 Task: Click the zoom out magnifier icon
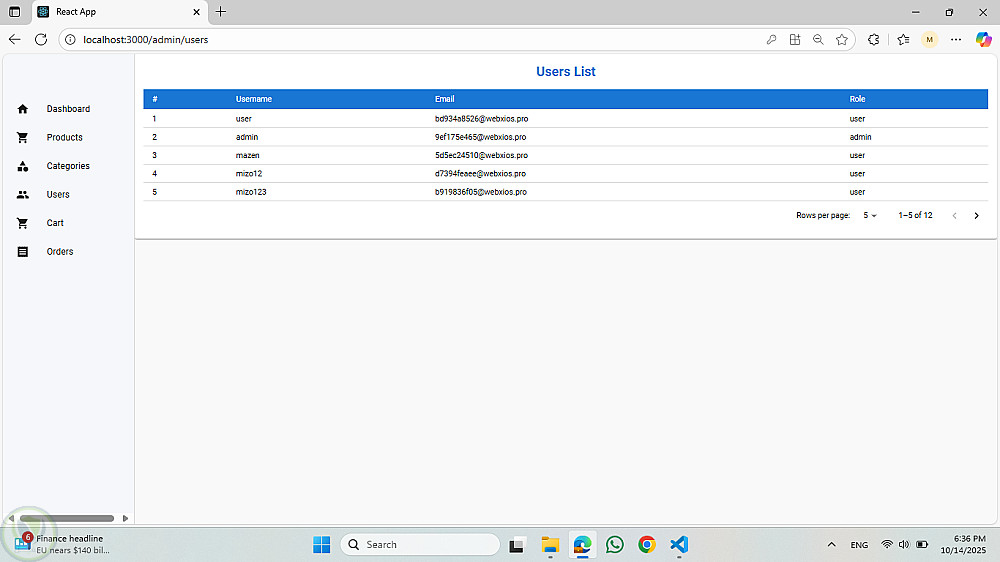818,40
